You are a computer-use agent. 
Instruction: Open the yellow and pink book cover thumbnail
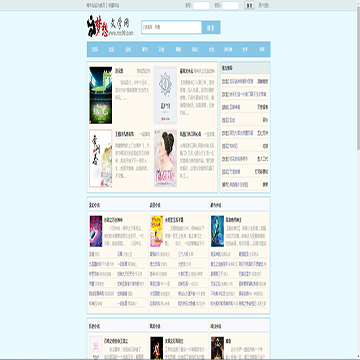point(156,231)
